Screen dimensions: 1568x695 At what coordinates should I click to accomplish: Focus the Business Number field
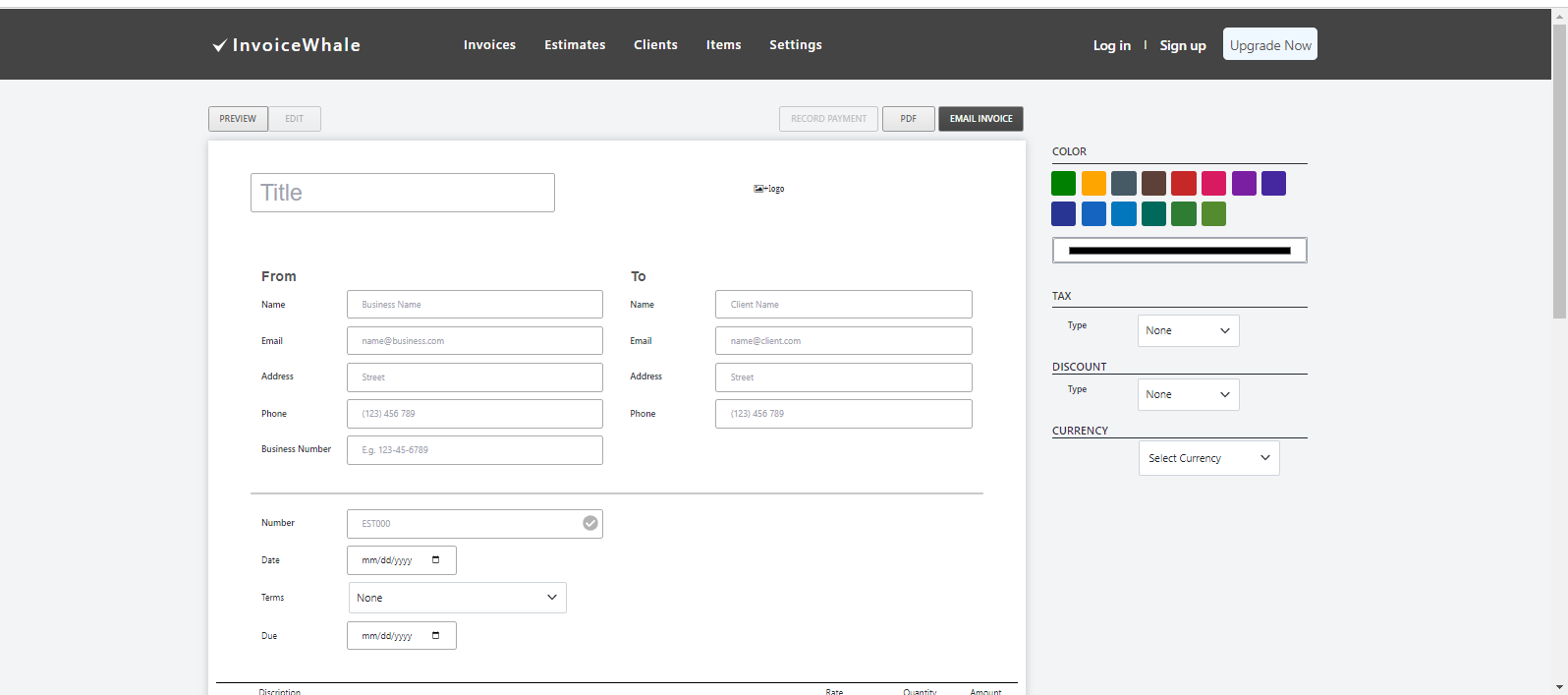(x=475, y=450)
